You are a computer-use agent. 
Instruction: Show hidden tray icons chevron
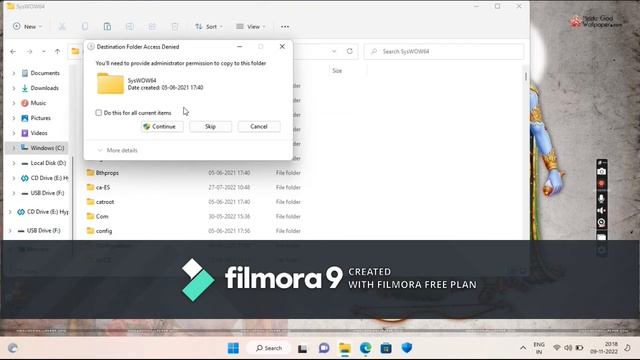(x=523, y=348)
